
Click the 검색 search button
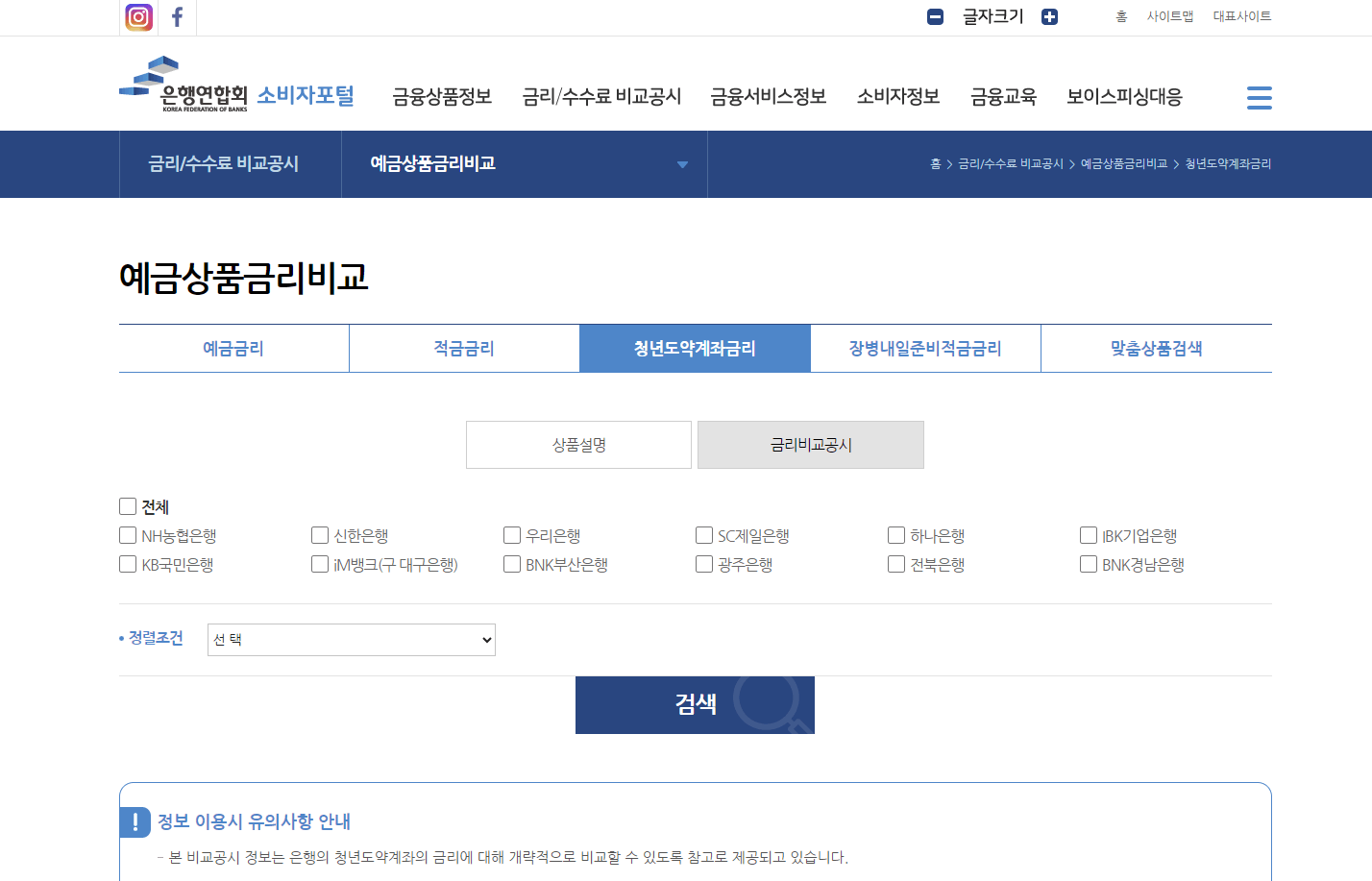coord(694,704)
